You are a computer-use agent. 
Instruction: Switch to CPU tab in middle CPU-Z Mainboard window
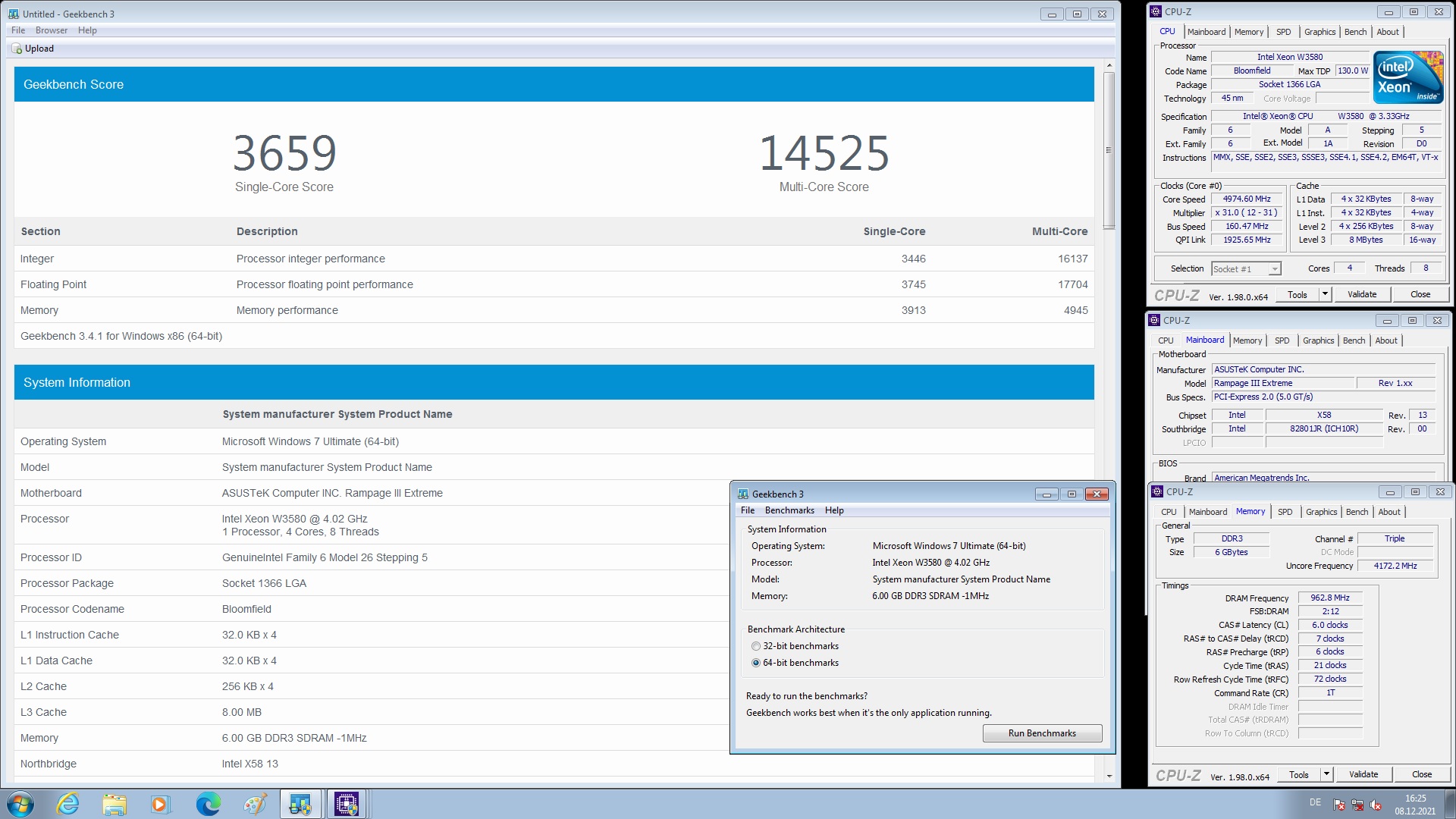point(1166,340)
